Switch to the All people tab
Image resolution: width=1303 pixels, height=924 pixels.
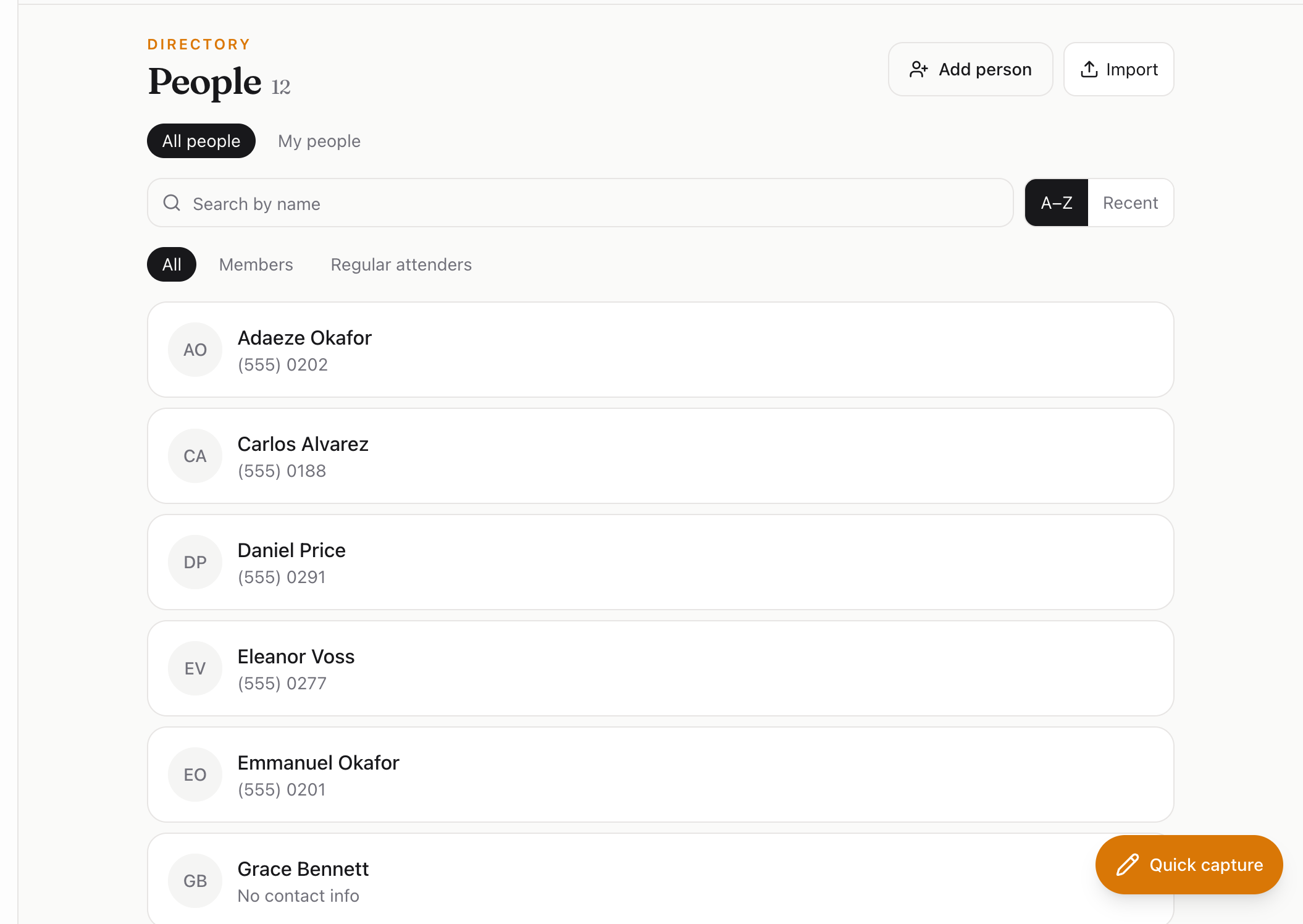(201, 141)
